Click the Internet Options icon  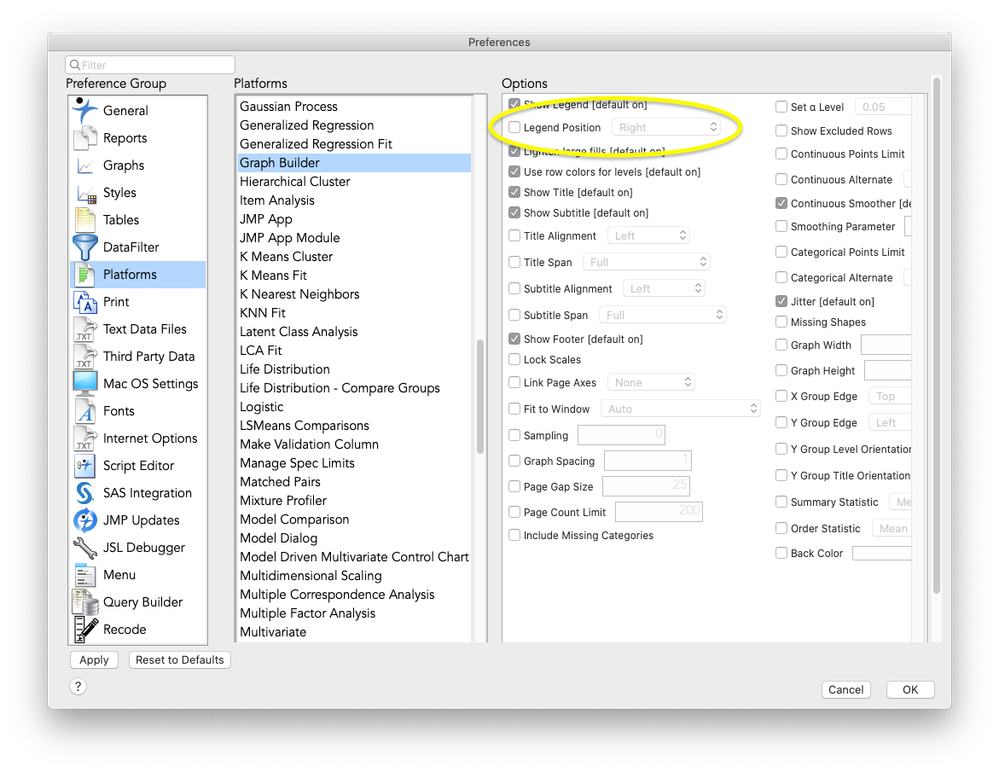coord(85,438)
